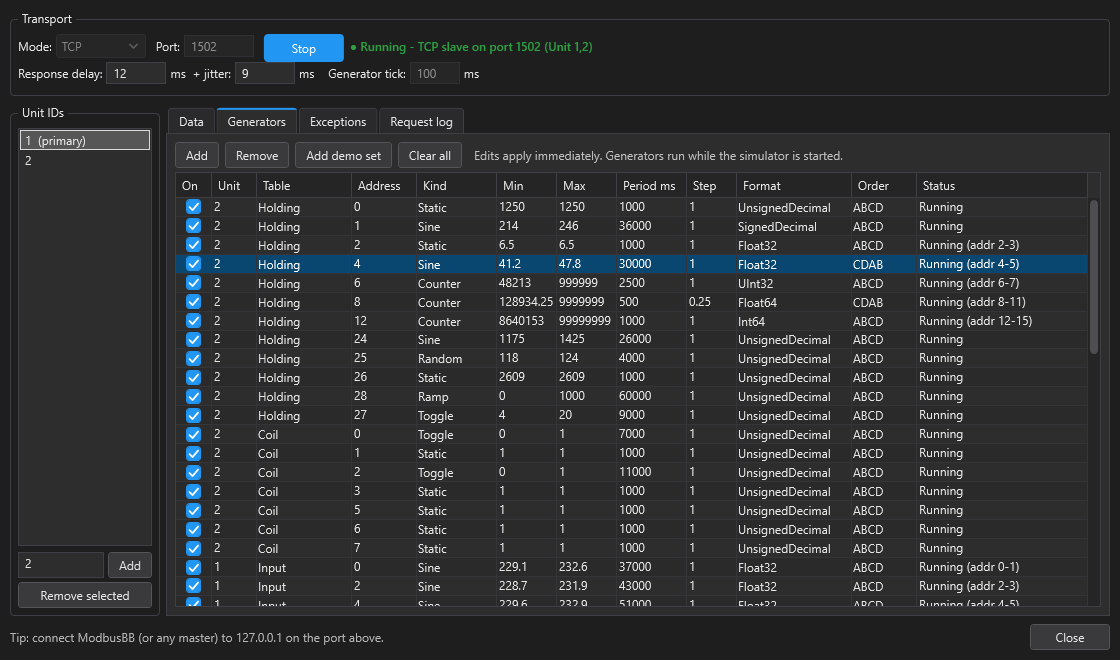Toggle the selected Holding address 4 checkbox

[x=194, y=264]
